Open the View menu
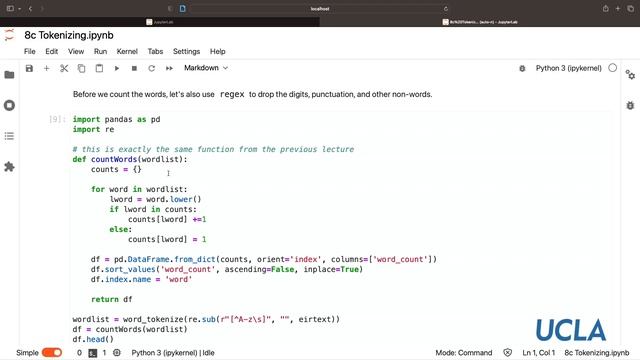The width and height of the screenshot is (640, 360). click(x=76, y=51)
